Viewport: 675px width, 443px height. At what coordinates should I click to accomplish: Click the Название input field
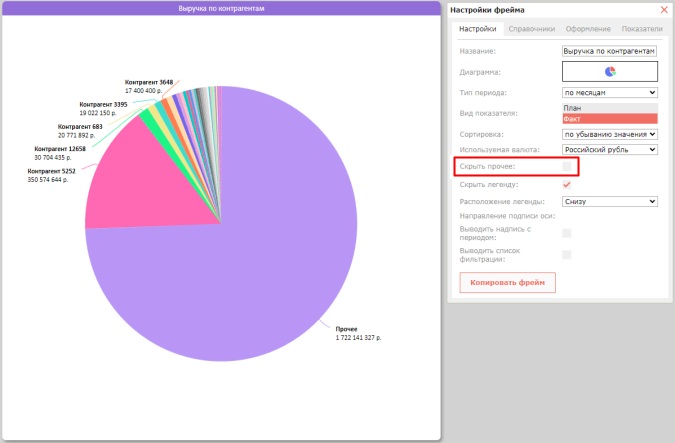click(x=609, y=51)
